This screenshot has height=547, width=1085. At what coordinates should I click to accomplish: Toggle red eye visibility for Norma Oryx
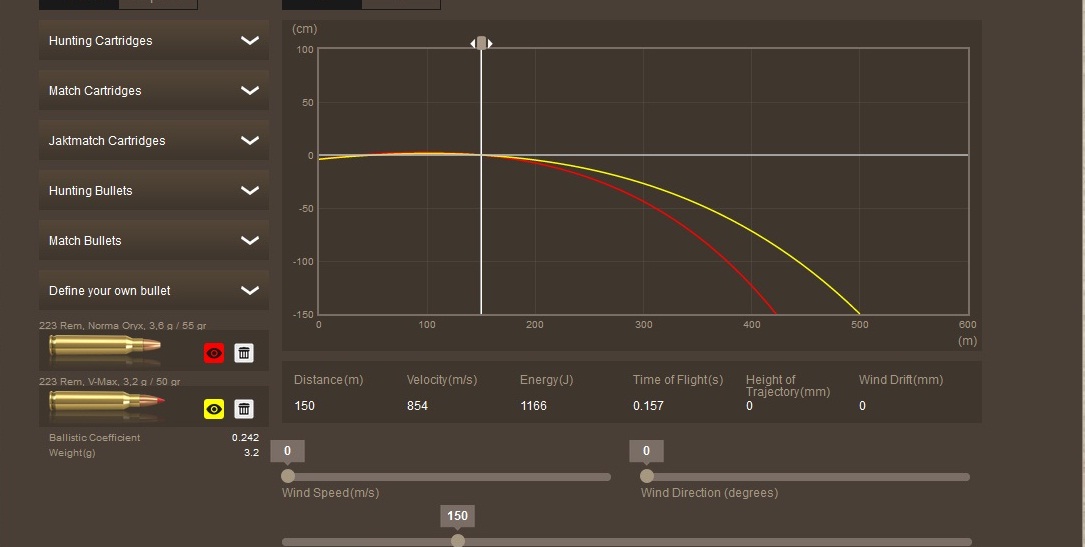214,352
